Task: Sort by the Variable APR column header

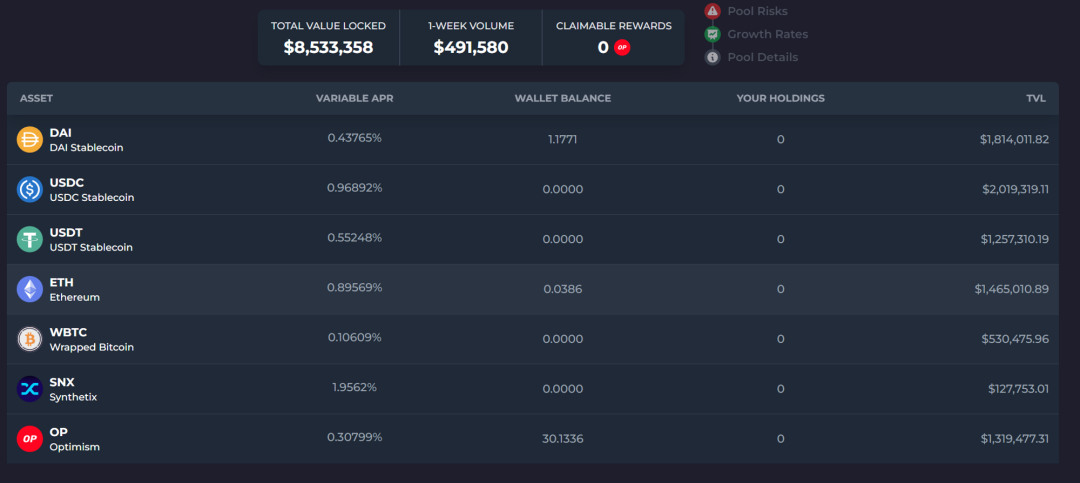Action: pyautogui.click(x=354, y=98)
